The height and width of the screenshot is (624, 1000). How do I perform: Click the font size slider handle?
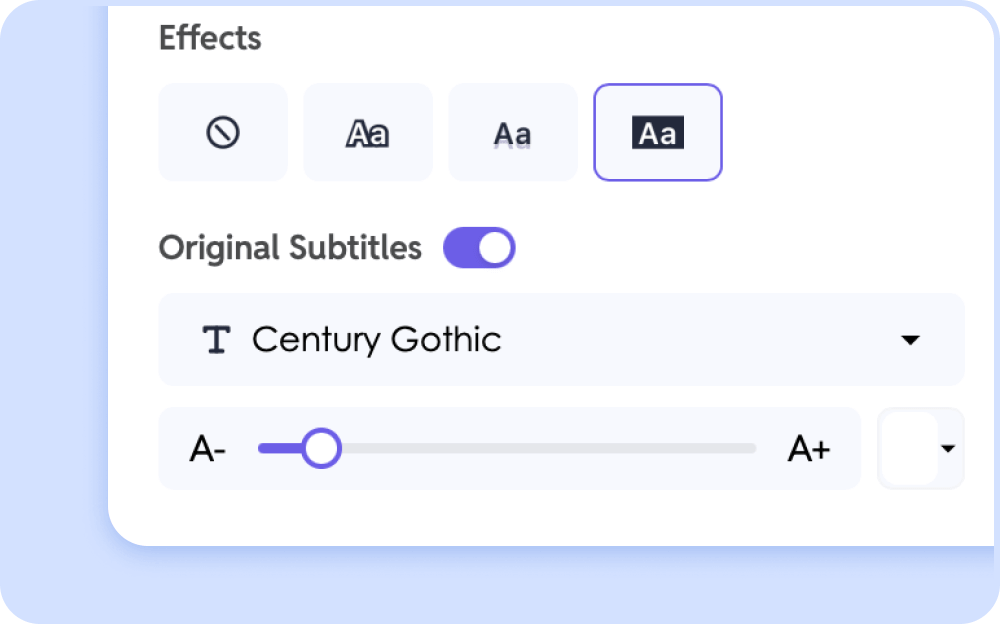(x=321, y=449)
